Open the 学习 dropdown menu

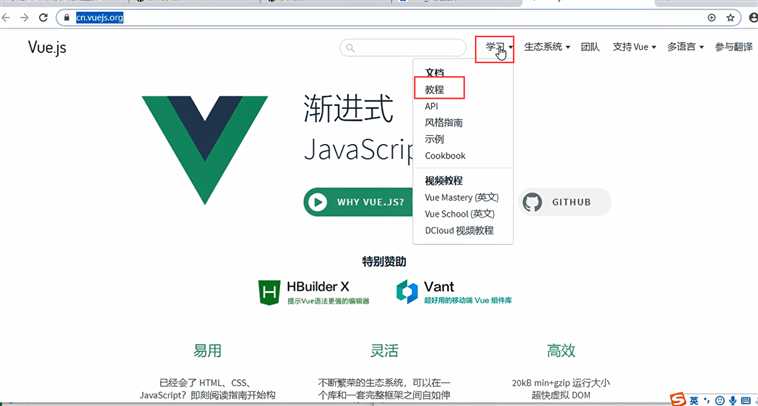click(499, 47)
